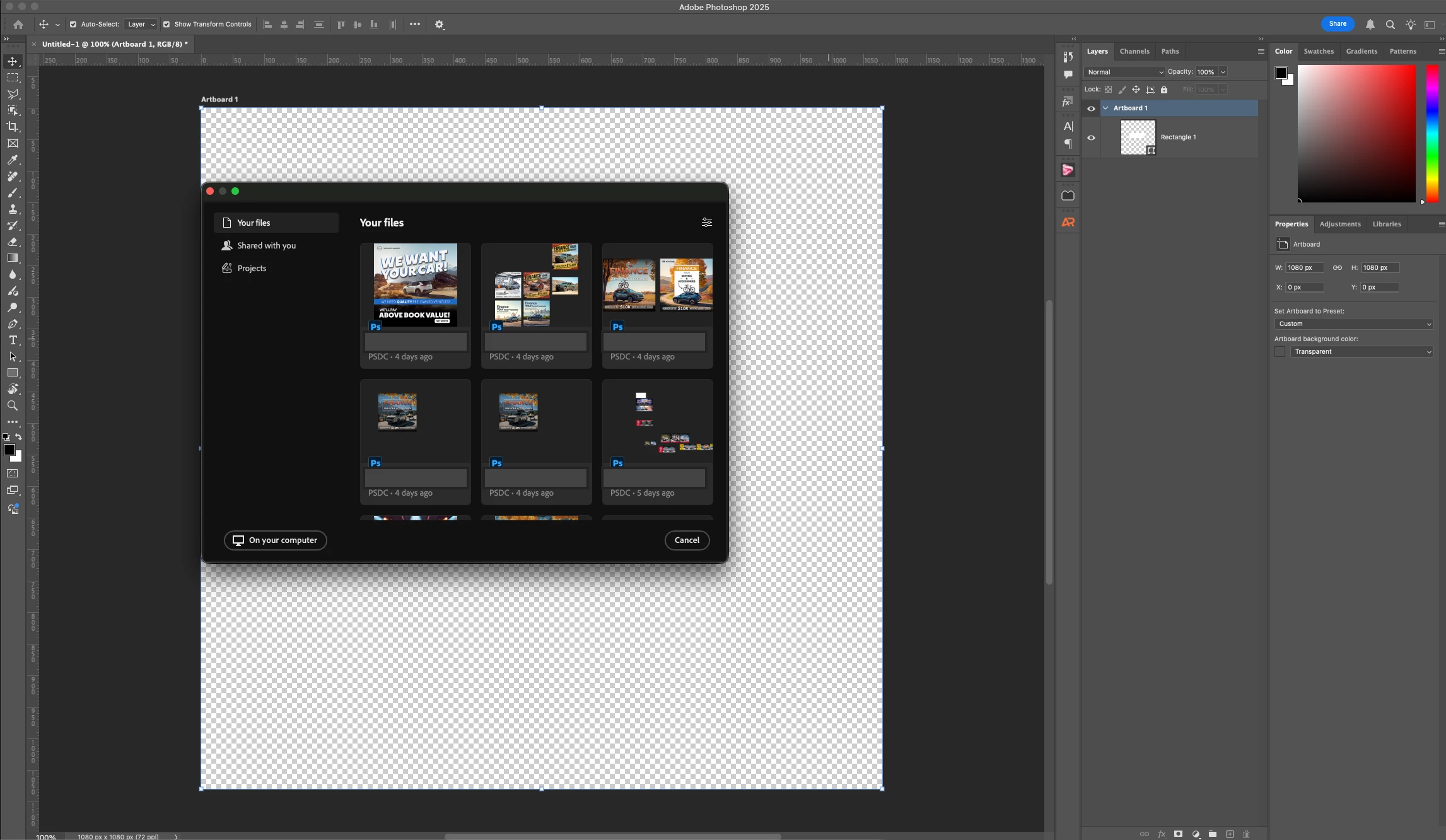Open the Normal blend mode dropdown
Viewport: 1446px width, 840px height.
(x=1124, y=72)
